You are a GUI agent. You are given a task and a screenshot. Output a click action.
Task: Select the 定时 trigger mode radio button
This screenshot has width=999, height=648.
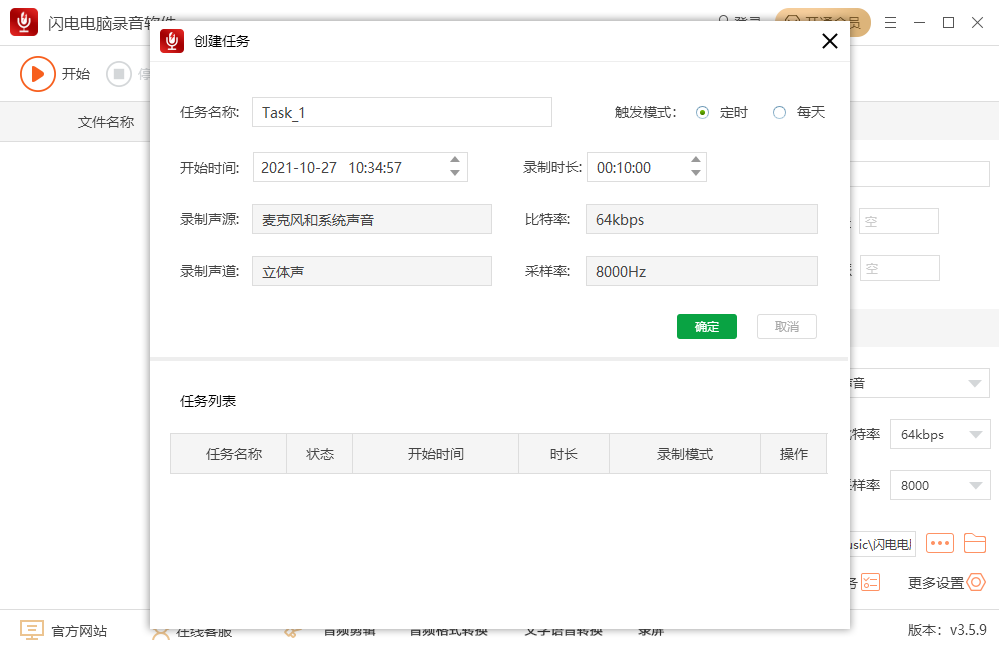tap(703, 112)
